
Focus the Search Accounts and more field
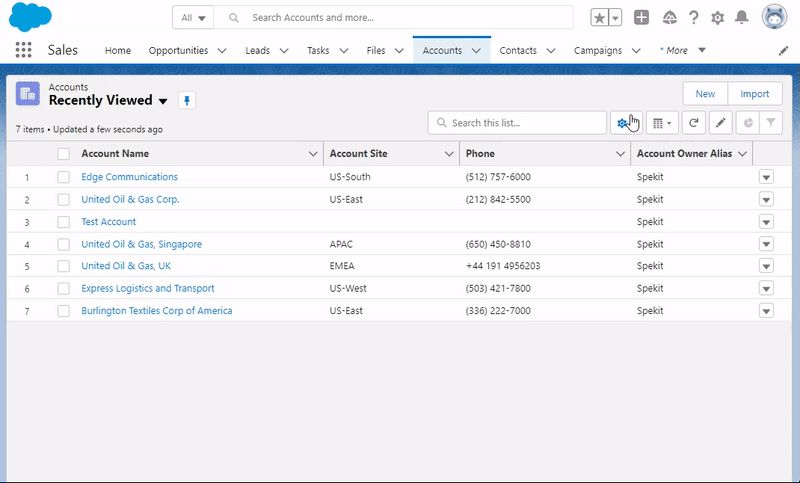393,18
